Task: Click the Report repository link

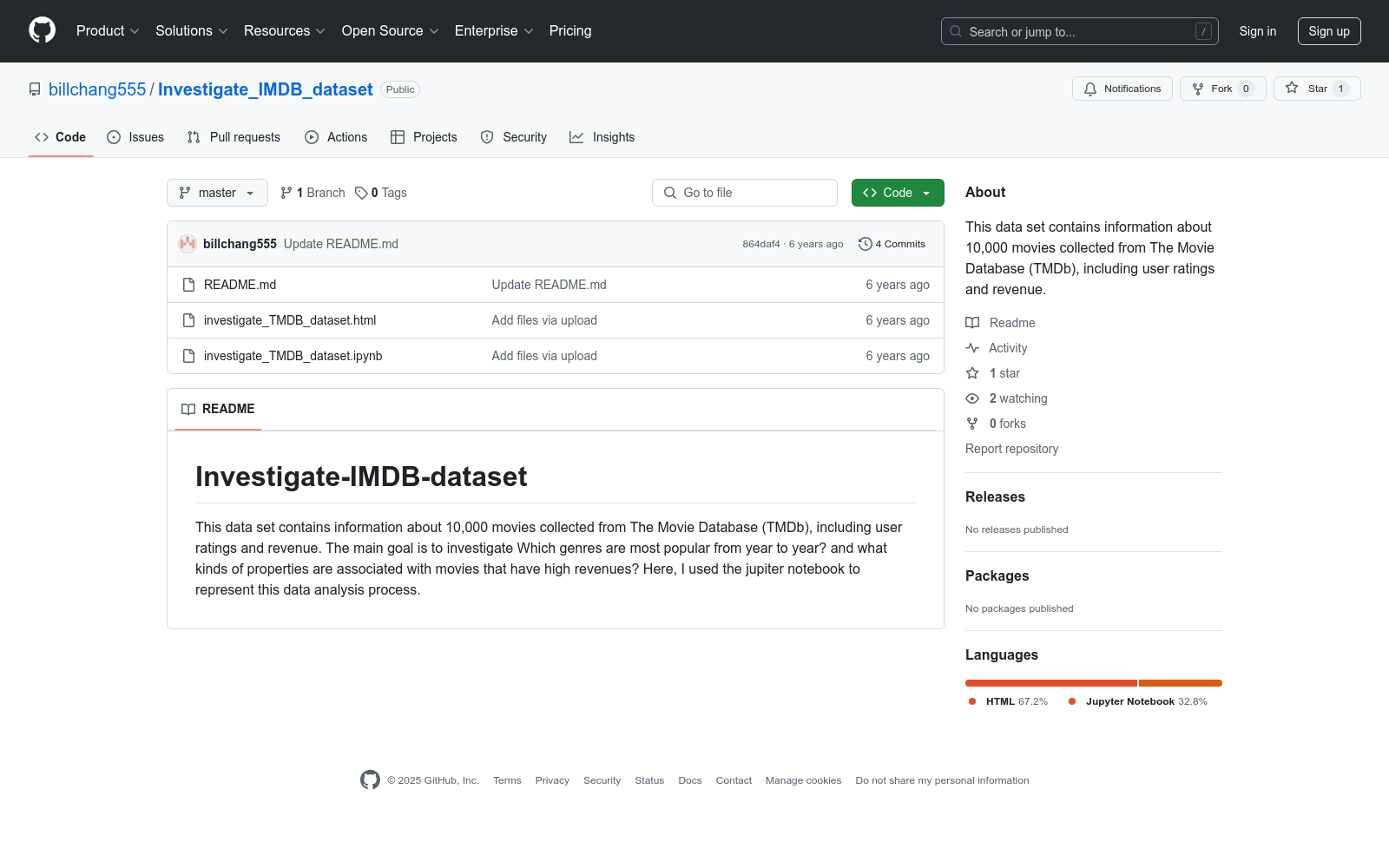Action: coord(1012,449)
